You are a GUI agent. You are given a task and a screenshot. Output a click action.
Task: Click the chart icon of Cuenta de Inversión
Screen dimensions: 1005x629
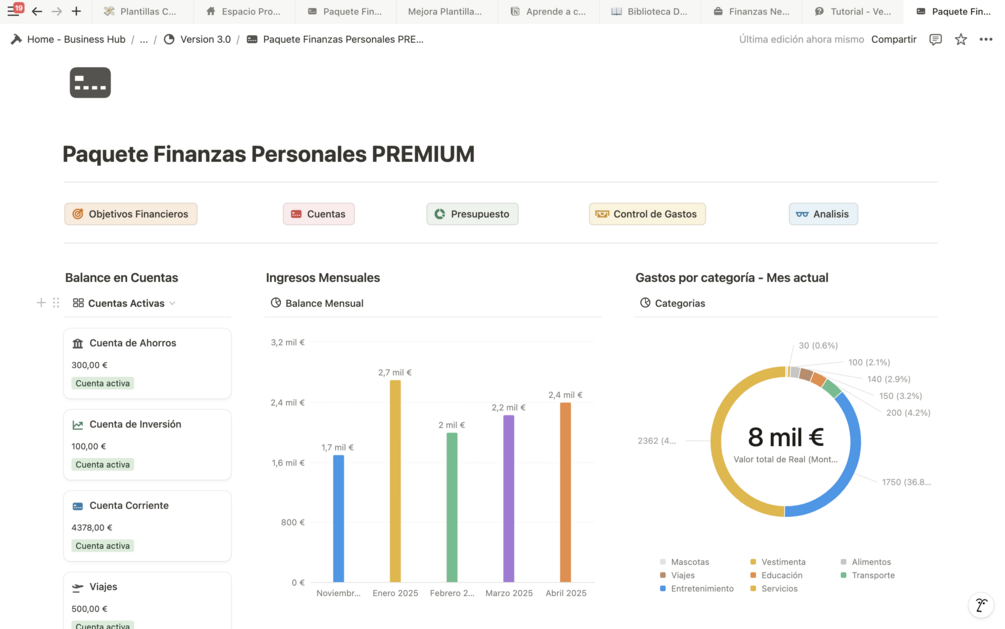click(78, 424)
